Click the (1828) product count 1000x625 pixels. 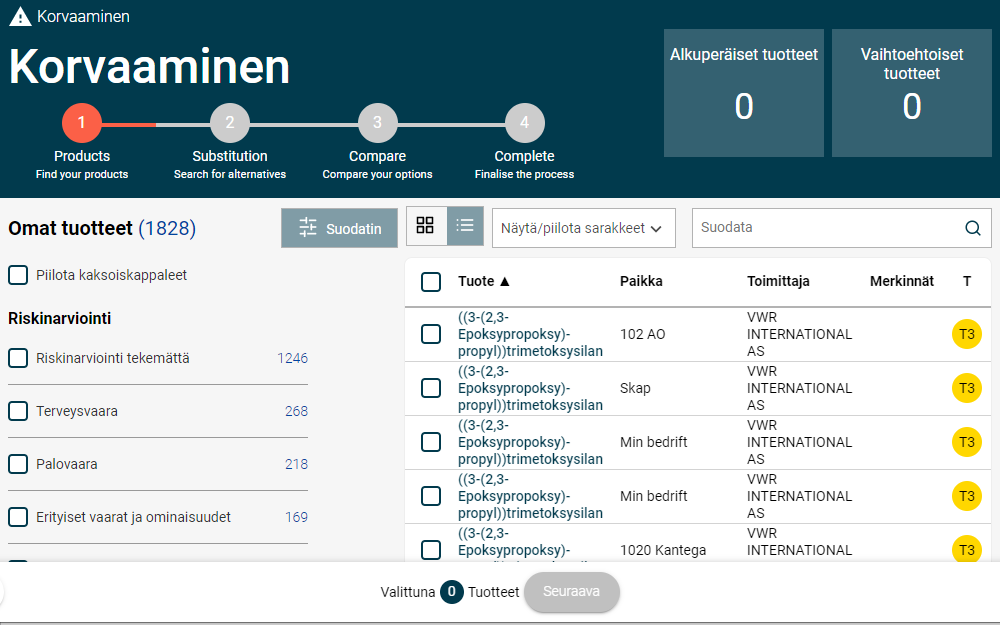167,228
